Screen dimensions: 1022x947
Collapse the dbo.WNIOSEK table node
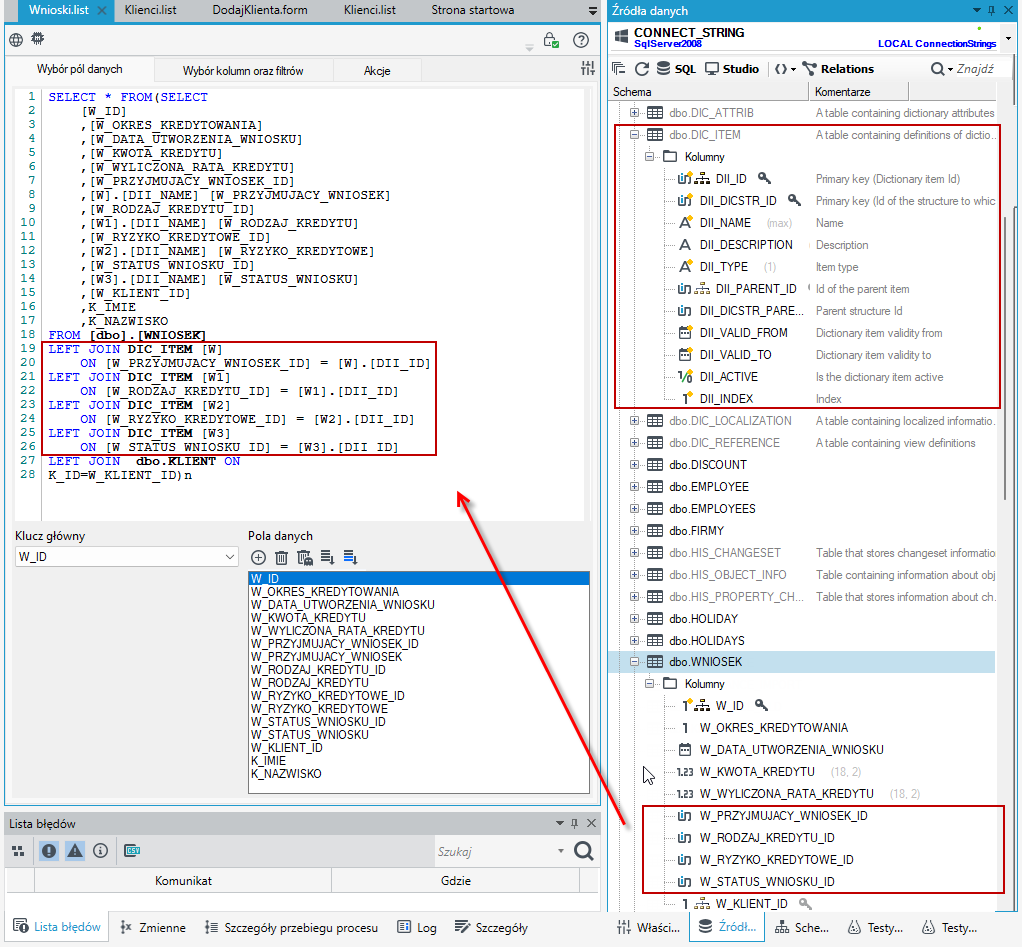(634, 662)
